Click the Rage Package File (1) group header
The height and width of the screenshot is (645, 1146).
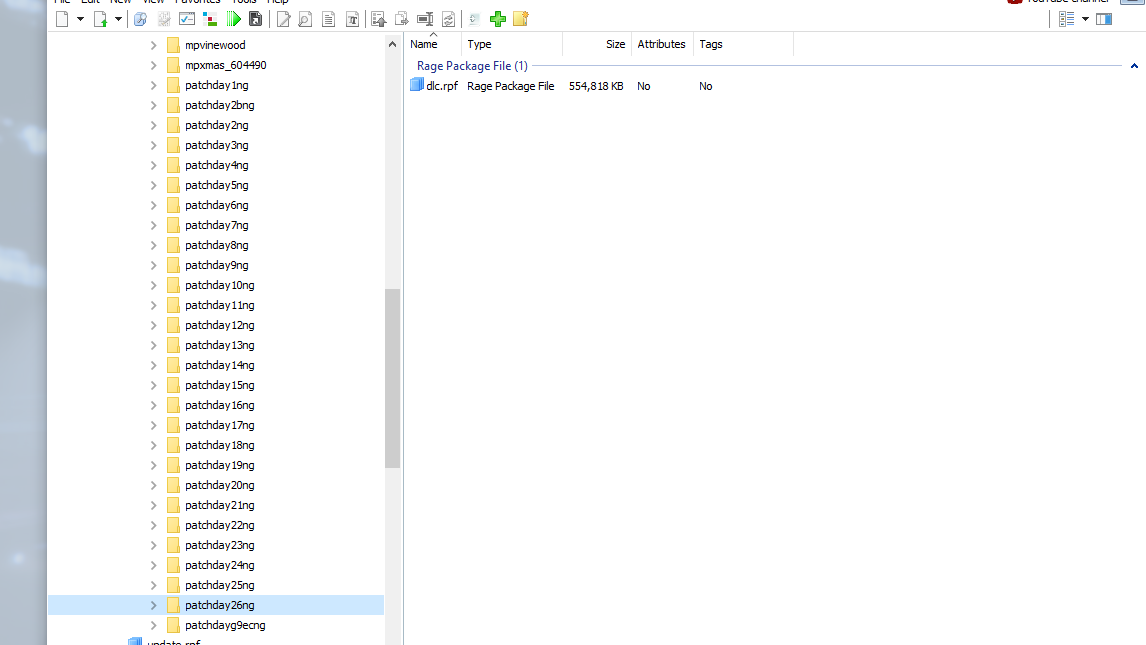pos(472,66)
